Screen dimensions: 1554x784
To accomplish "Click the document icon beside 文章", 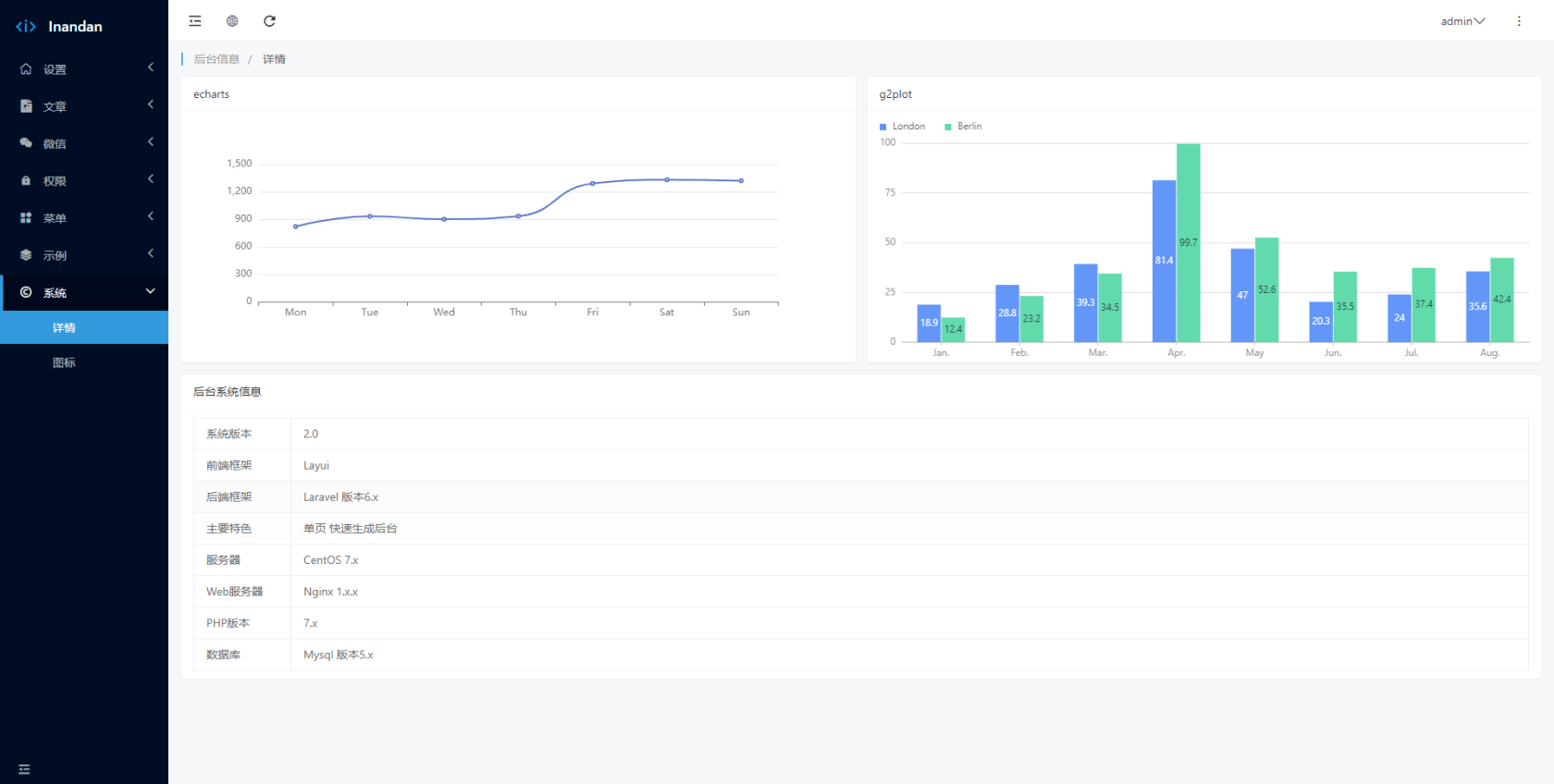I will tap(26, 106).
